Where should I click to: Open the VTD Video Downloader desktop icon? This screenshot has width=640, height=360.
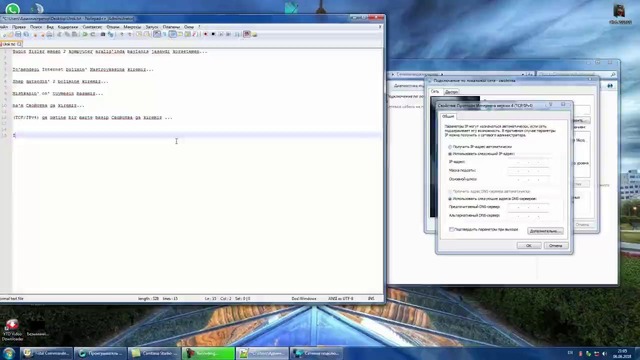click(12, 330)
